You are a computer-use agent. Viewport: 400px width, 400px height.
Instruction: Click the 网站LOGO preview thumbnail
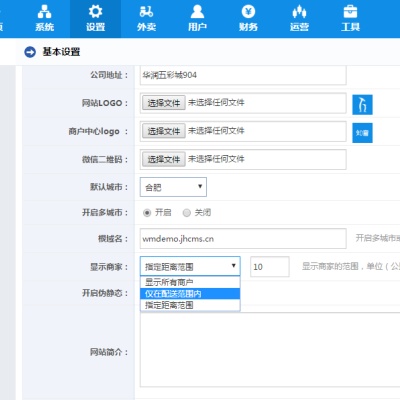tap(362, 105)
